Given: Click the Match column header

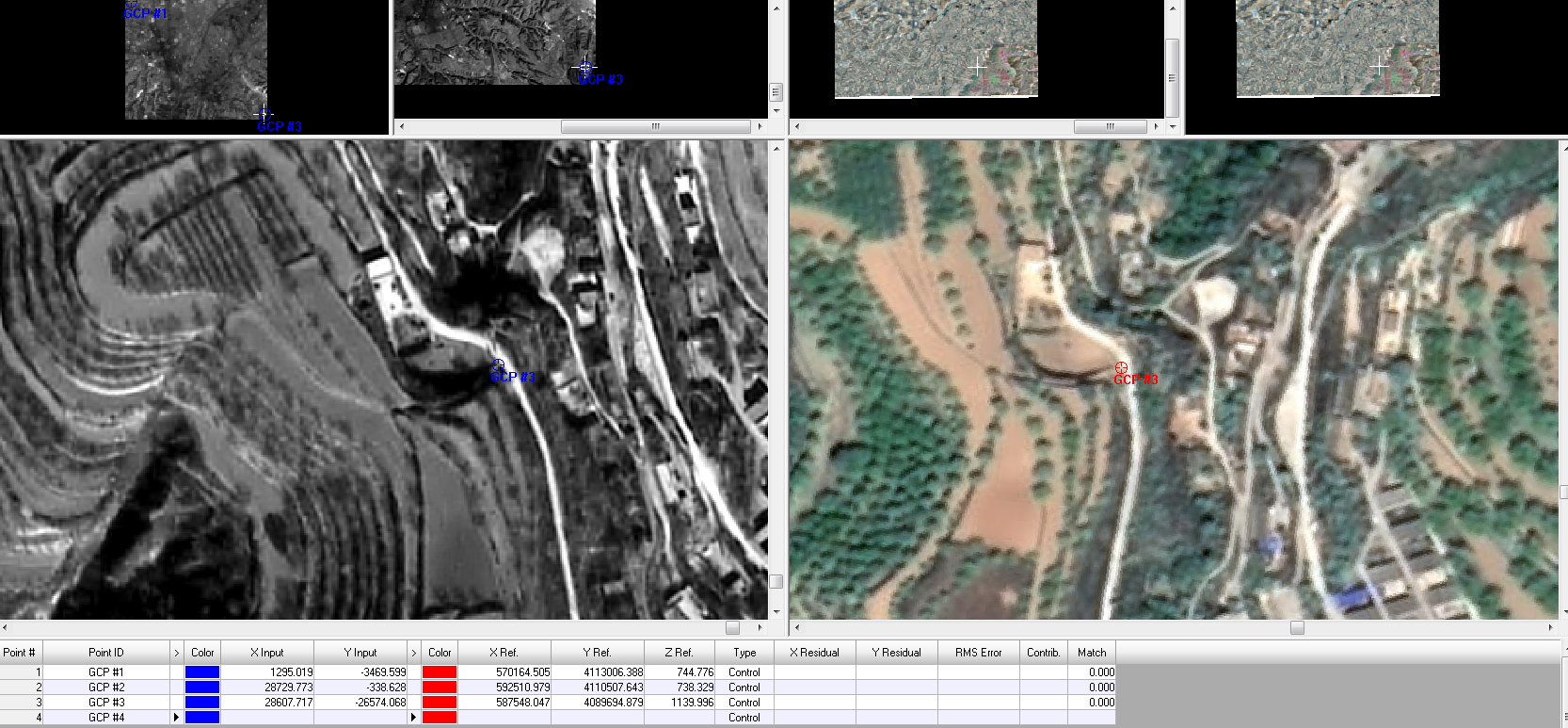Looking at the screenshot, I should point(1092,653).
